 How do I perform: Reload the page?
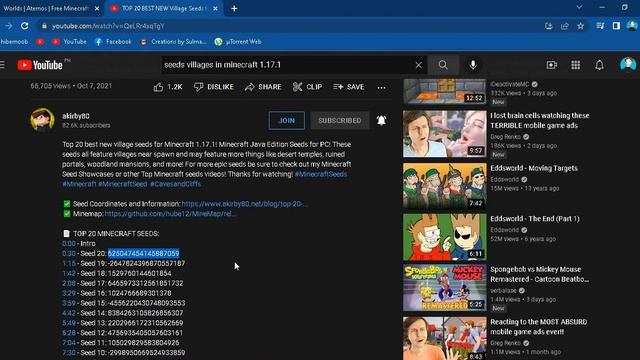[24, 26]
